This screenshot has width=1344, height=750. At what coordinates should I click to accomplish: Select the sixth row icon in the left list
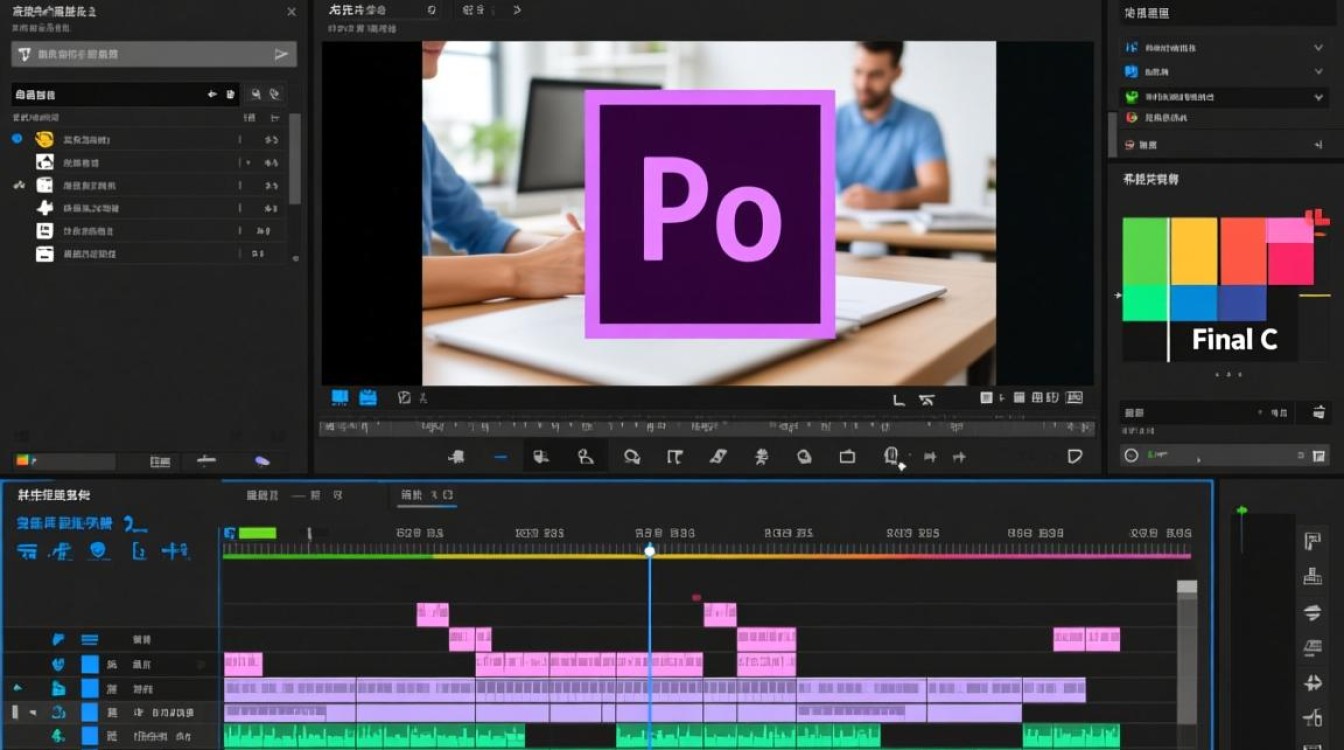[x=44, y=254]
